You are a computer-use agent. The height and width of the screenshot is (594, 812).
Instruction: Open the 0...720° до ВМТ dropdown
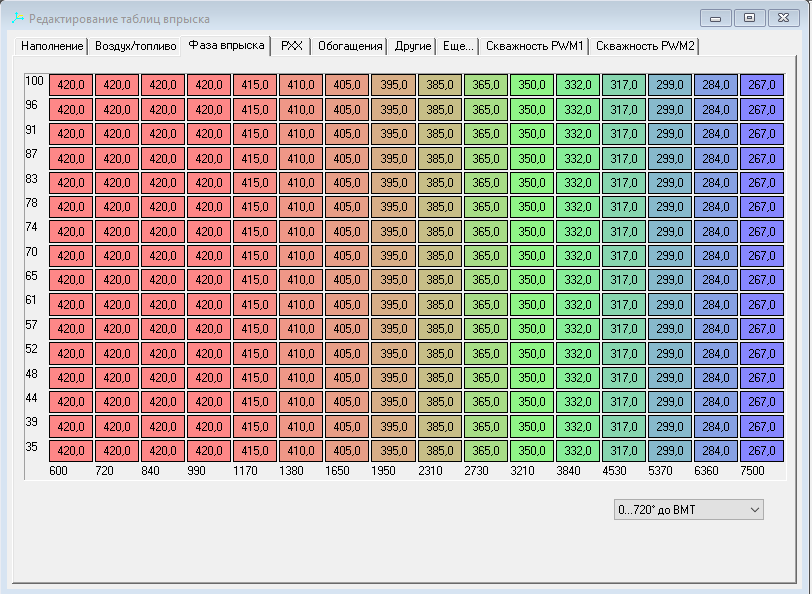(688, 510)
